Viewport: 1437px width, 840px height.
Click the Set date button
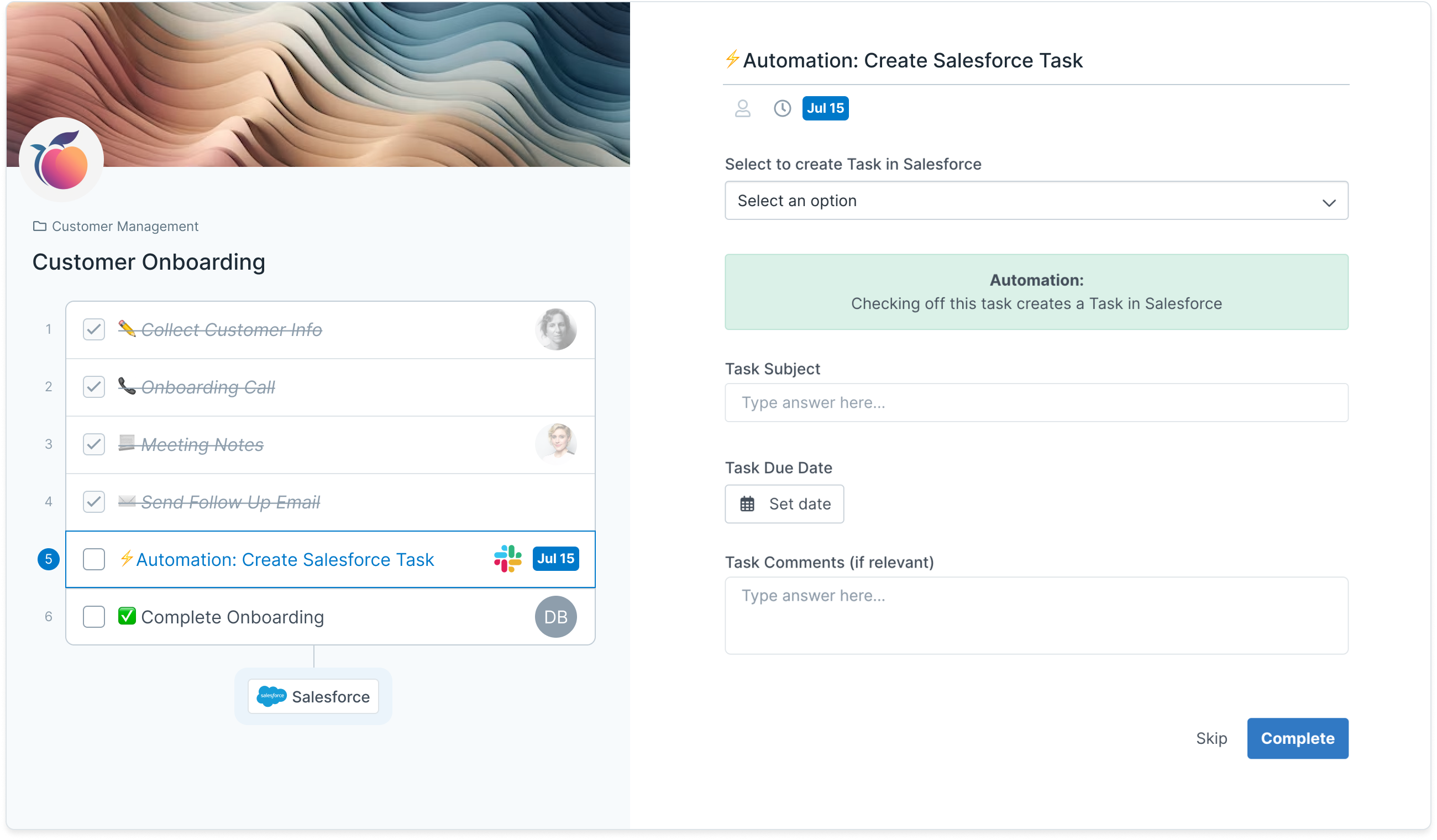pyautogui.click(x=784, y=504)
